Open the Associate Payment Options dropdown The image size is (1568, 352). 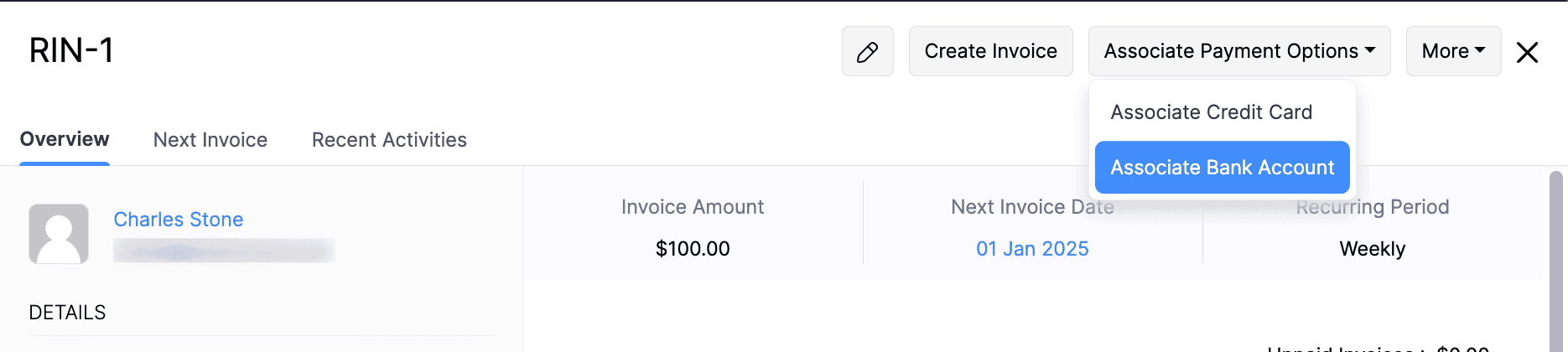tap(1238, 52)
